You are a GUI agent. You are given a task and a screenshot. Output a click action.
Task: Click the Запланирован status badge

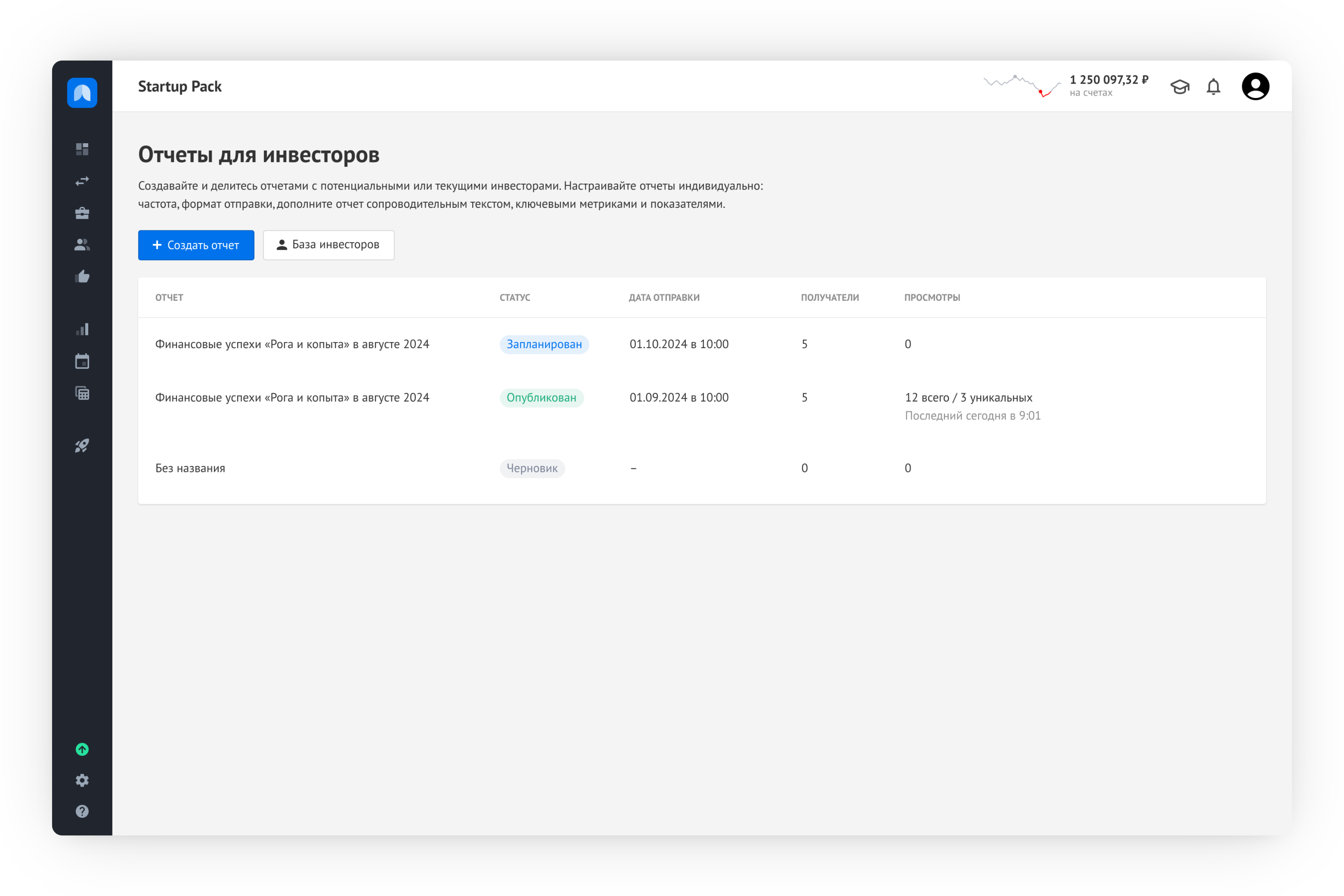pyautogui.click(x=544, y=345)
